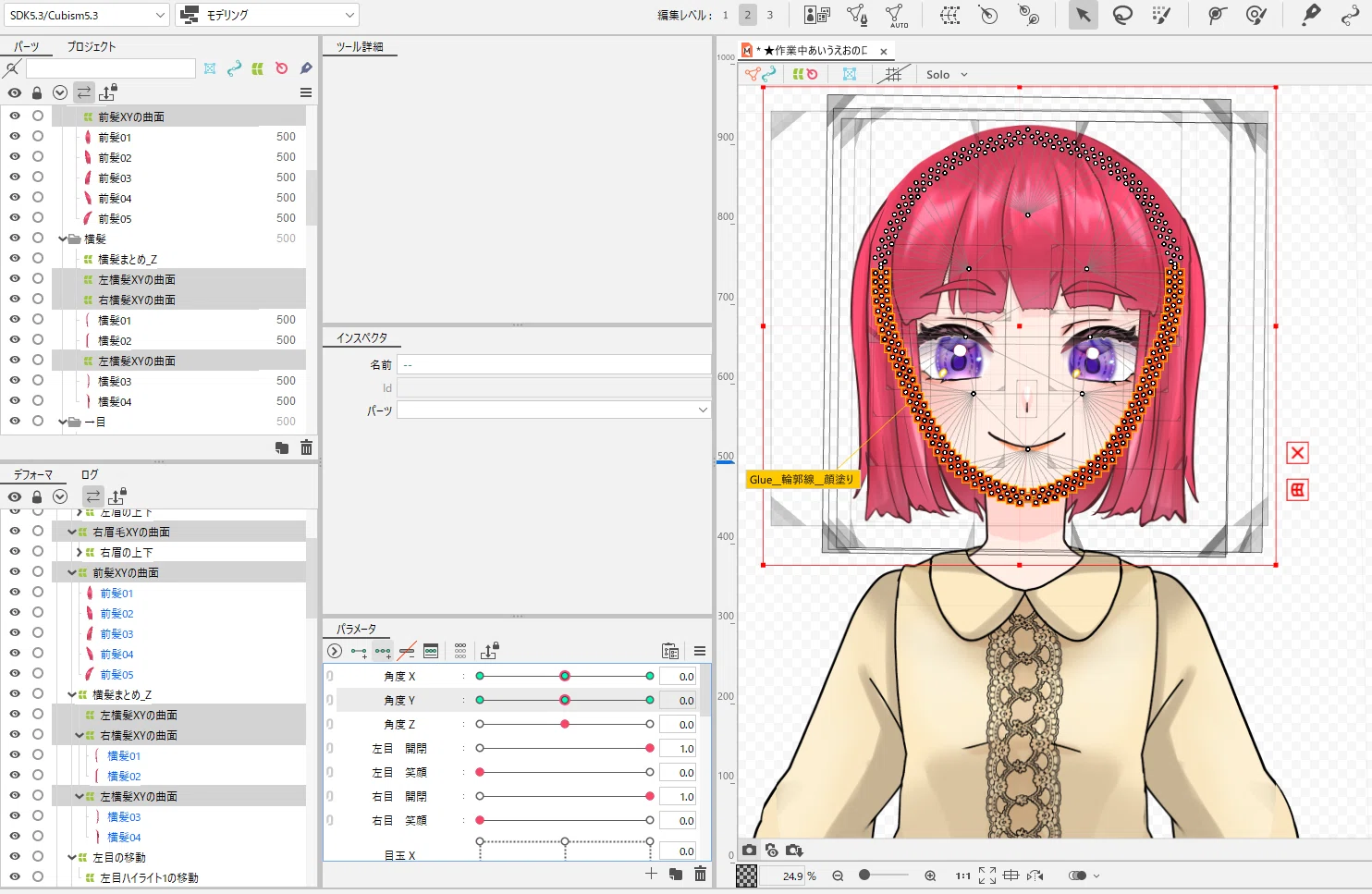Click the automatic mesh generator AUTO icon
This screenshot has width=1372, height=894.
[896, 15]
